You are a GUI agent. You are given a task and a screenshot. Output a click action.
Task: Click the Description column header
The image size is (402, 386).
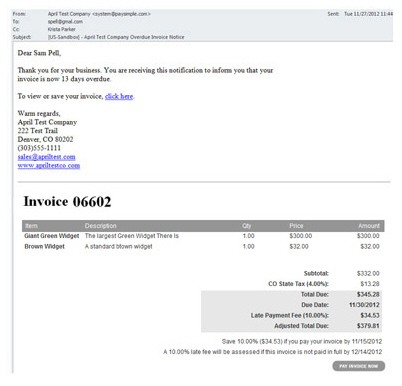(x=100, y=226)
